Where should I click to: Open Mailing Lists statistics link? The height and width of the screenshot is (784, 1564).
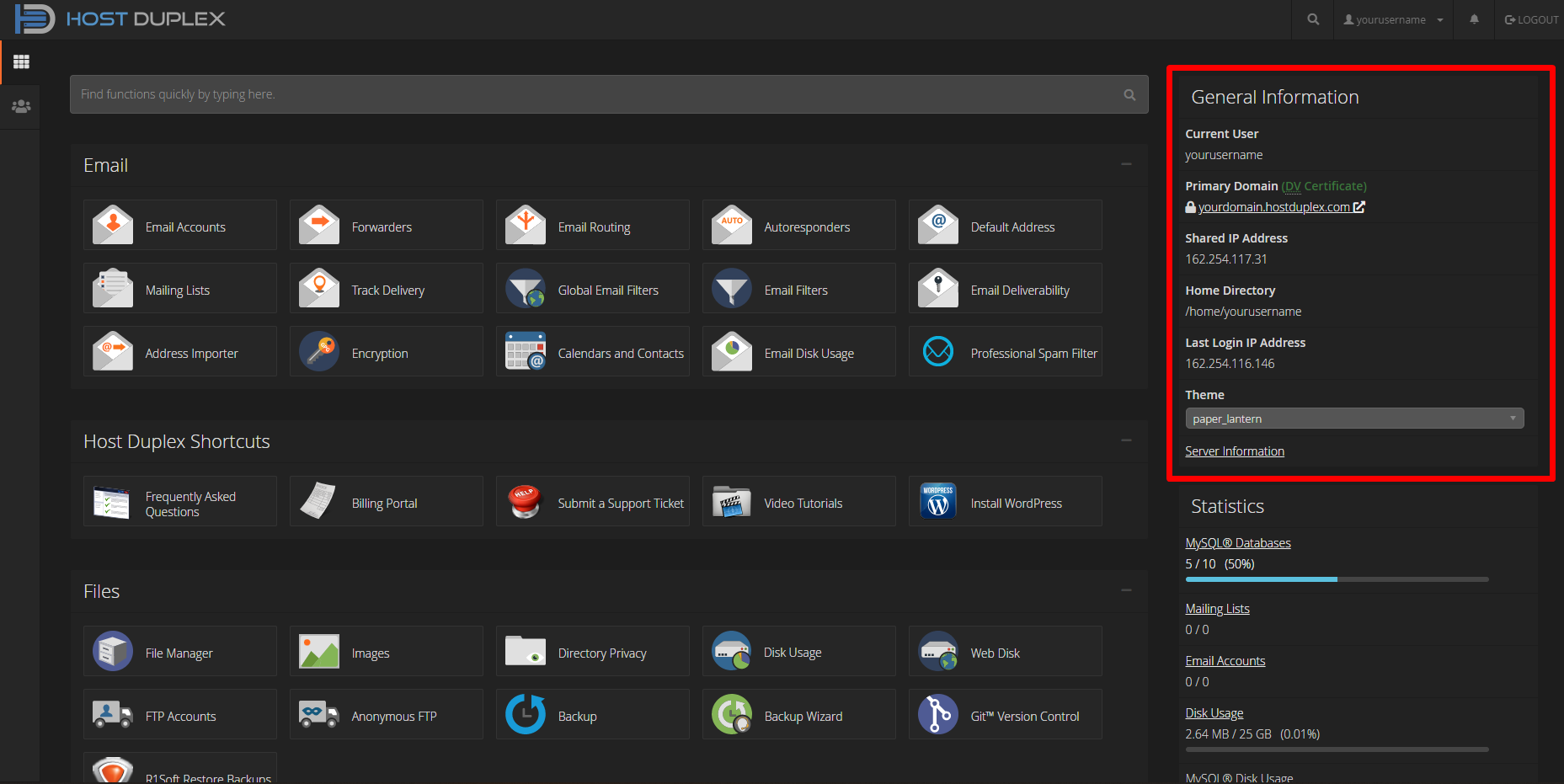tap(1217, 609)
